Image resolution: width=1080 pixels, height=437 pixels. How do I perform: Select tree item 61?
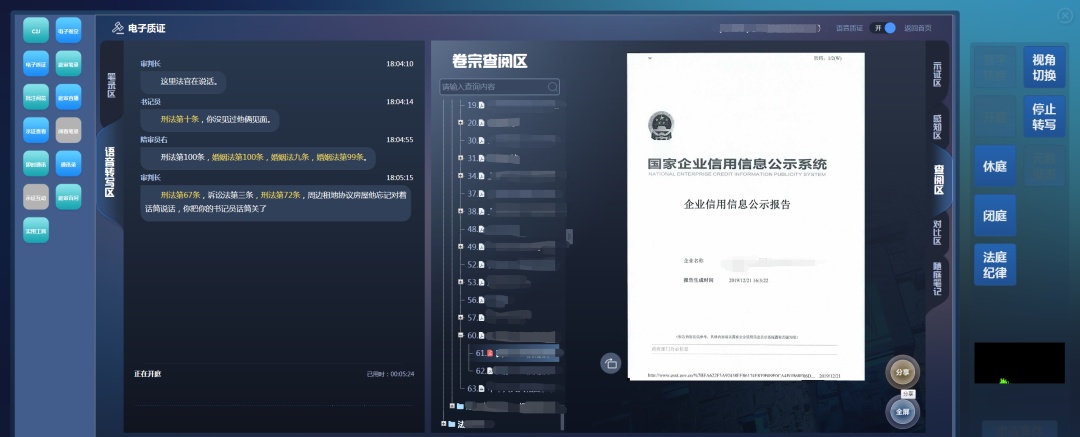pos(515,353)
